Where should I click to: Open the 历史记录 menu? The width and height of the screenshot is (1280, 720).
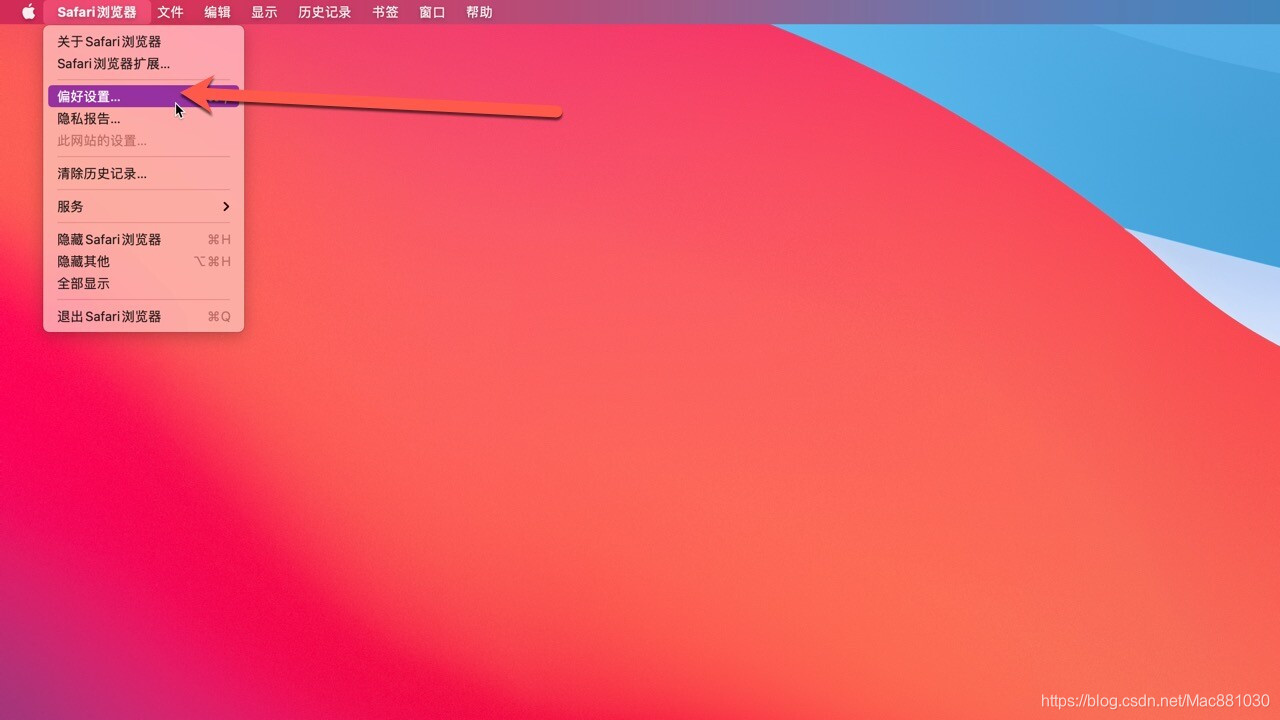[325, 12]
